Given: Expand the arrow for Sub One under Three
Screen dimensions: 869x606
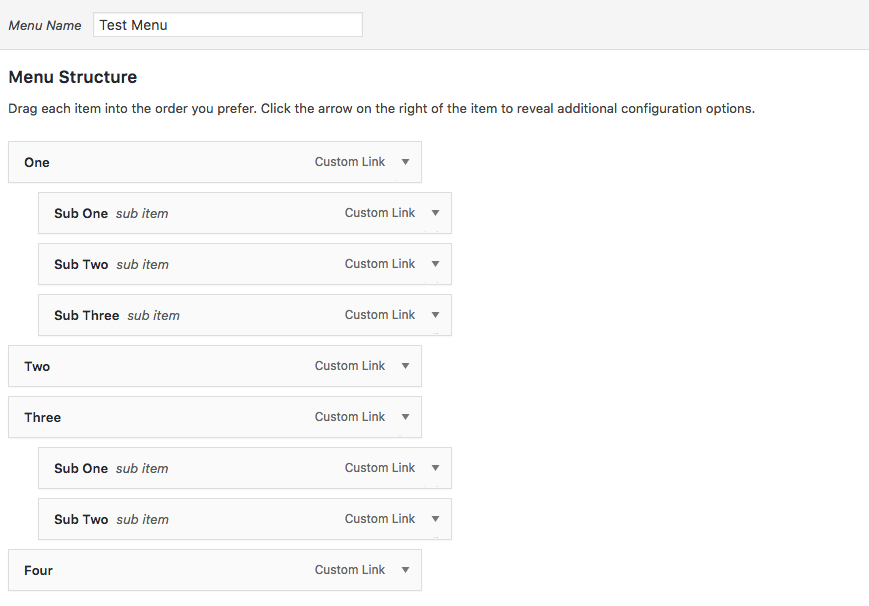Looking at the screenshot, I should (x=435, y=468).
